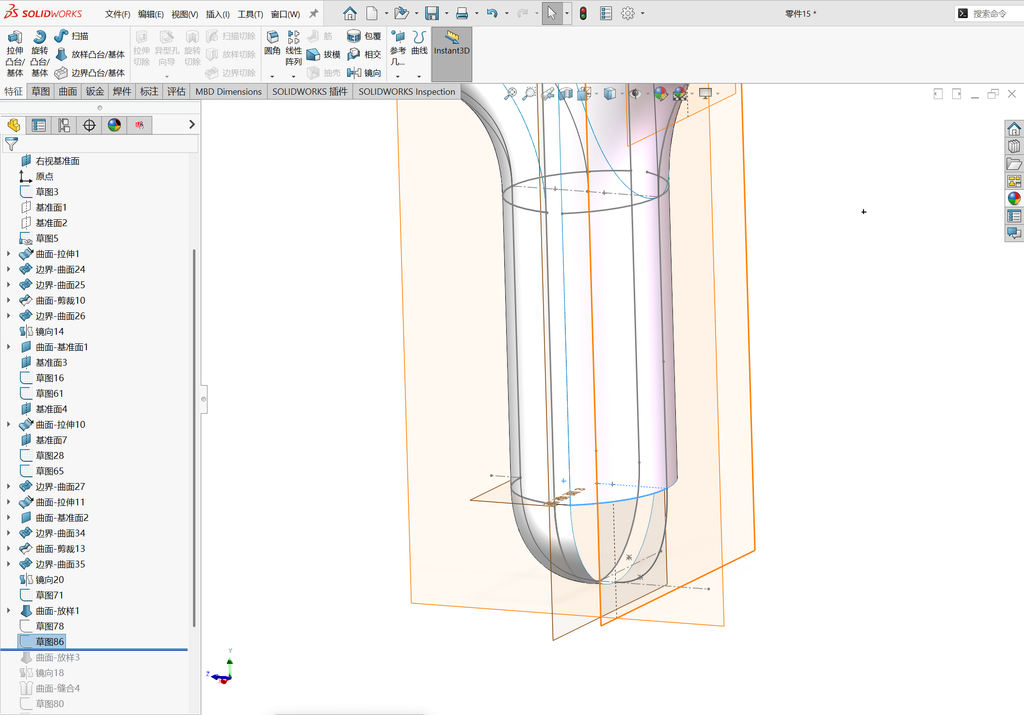This screenshot has width=1024, height=715.
Task: Open the Edit Appearance color sphere icon
Action: coord(660,93)
